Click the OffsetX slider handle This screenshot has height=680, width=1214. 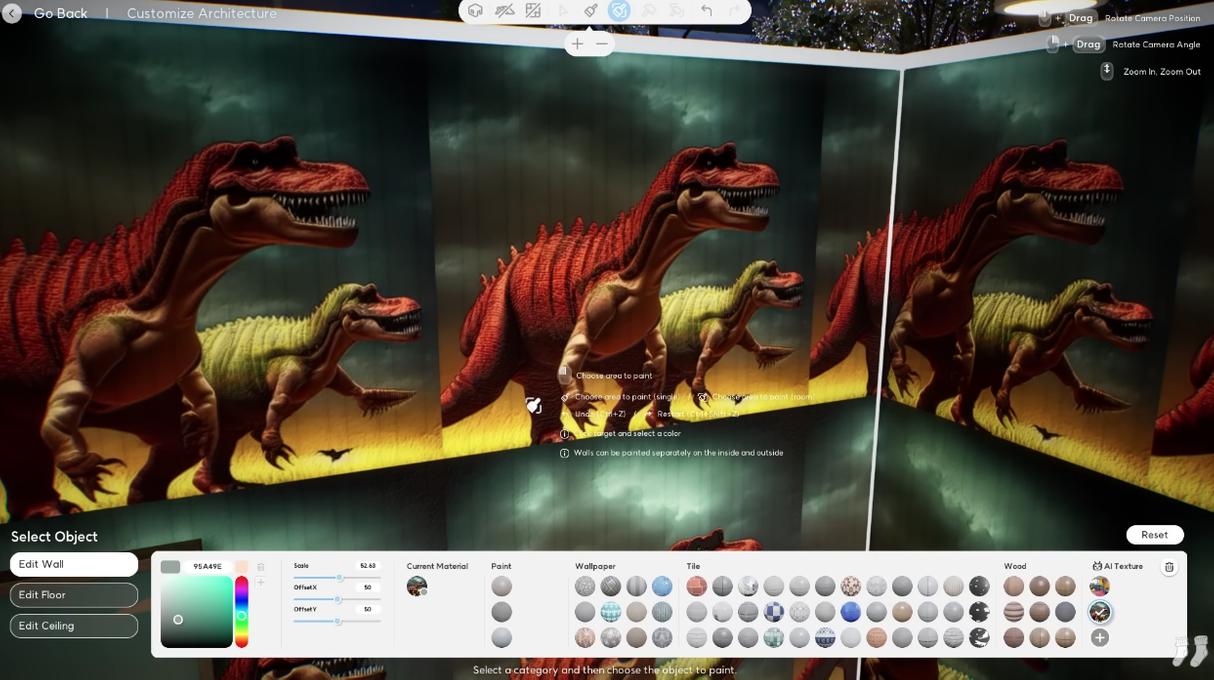[338, 599]
